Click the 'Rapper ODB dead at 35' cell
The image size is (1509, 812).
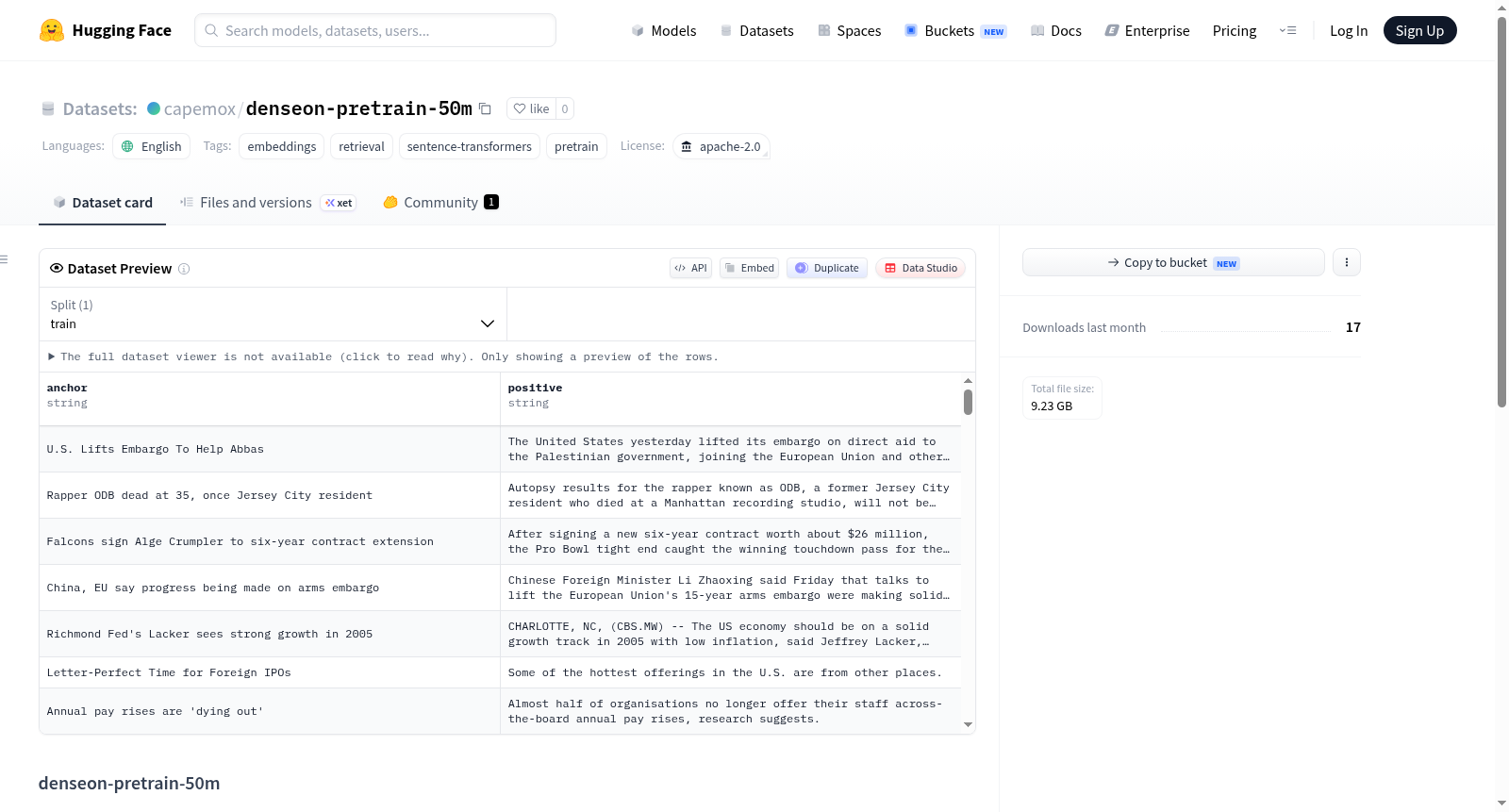(270, 495)
